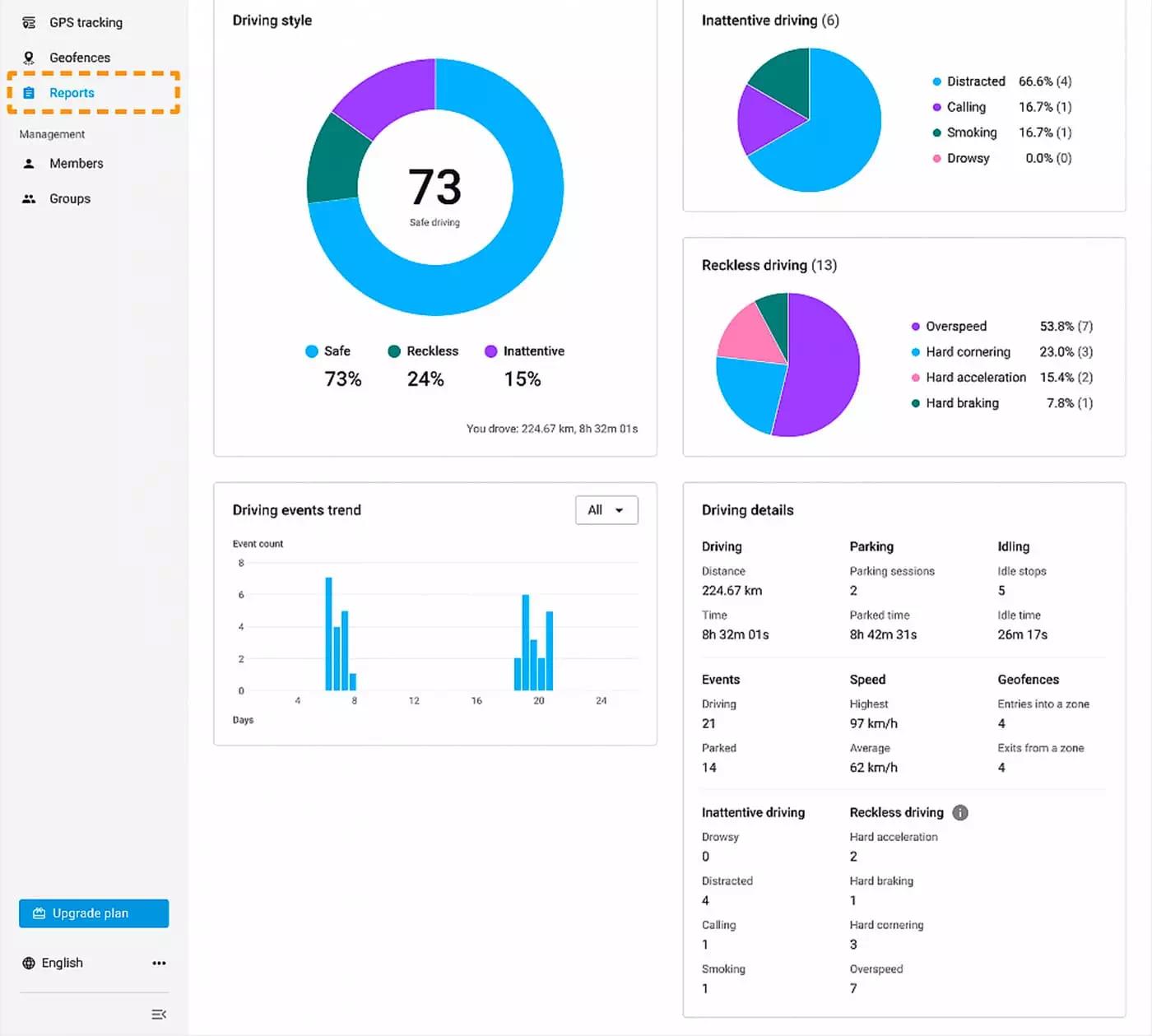
Task: Click the Geofences pin icon
Action: point(29,58)
